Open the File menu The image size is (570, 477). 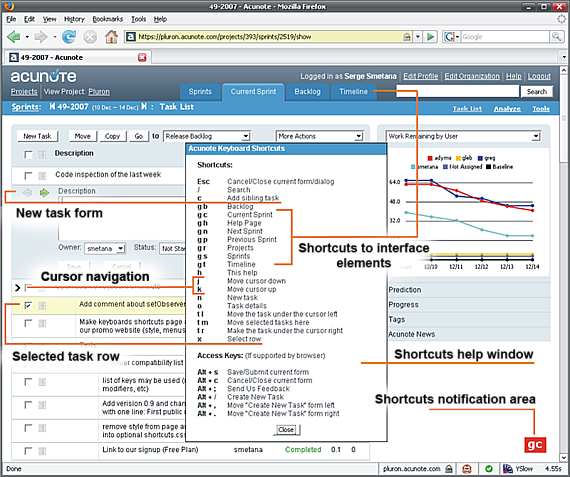pos(11,19)
